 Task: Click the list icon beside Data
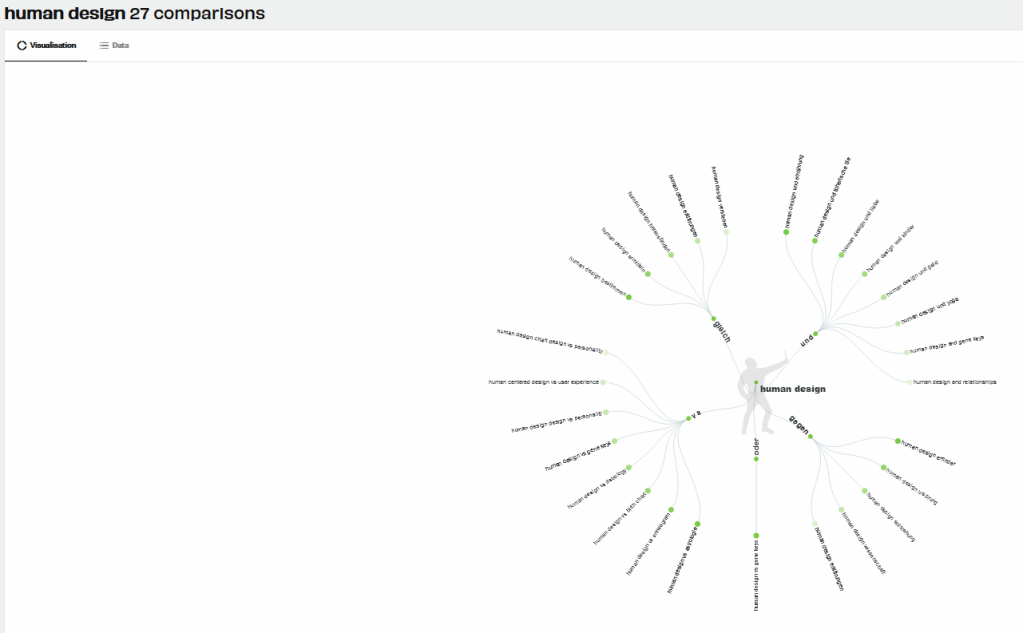[x=104, y=46]
